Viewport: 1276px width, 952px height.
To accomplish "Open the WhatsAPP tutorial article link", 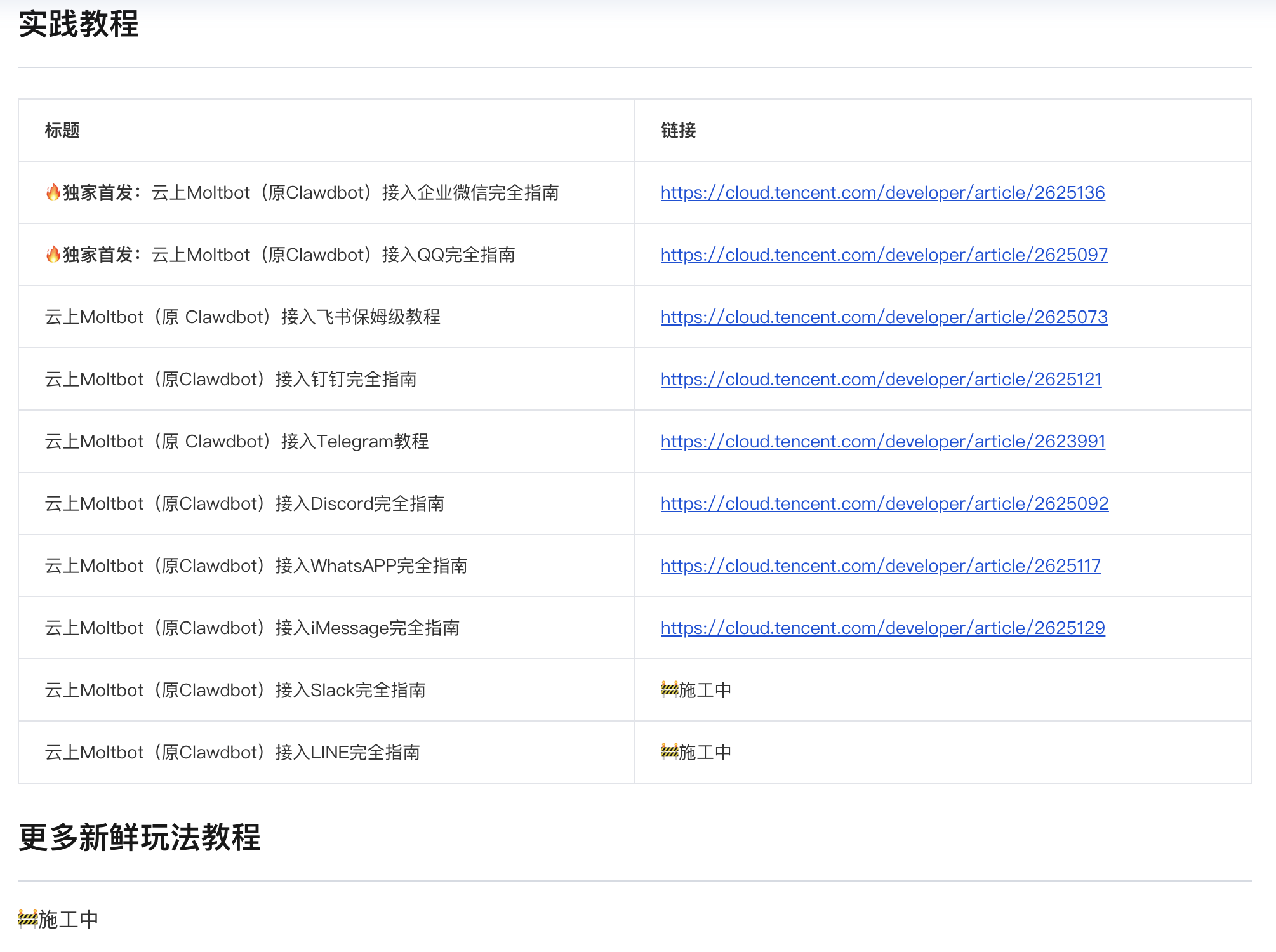I will (x=881, y=565).
